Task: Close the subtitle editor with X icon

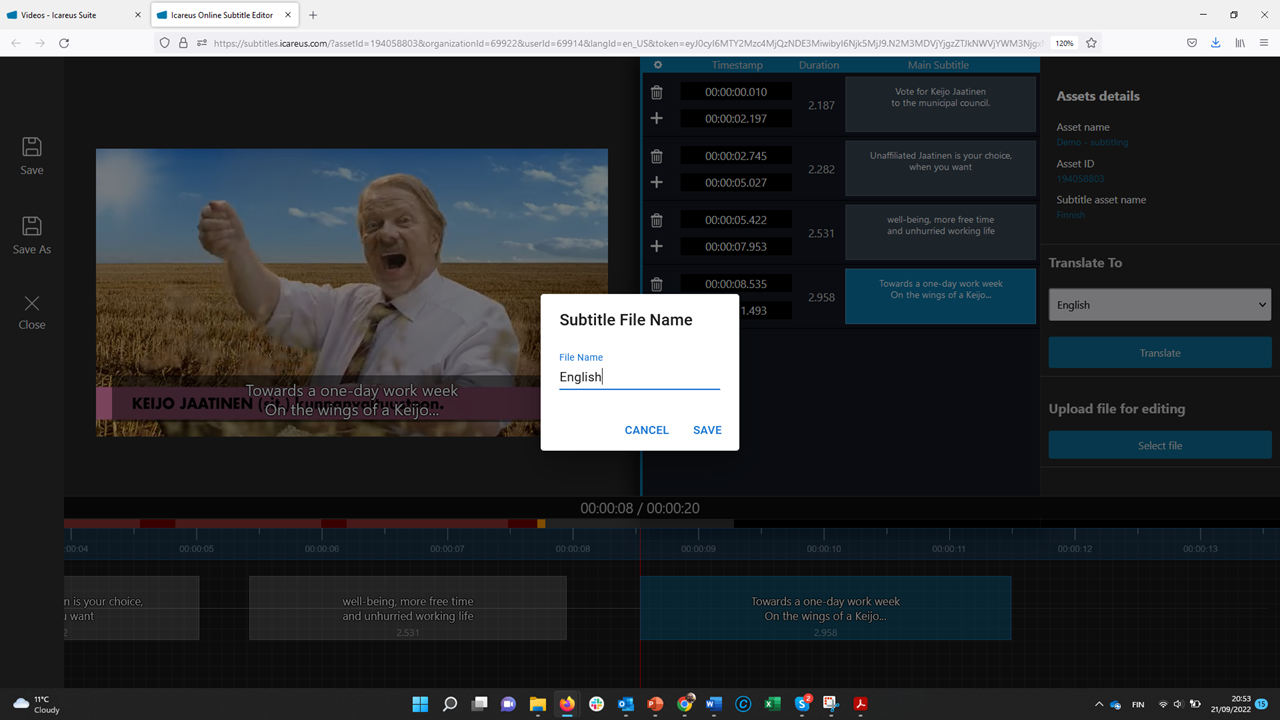Action: [32, 304]
